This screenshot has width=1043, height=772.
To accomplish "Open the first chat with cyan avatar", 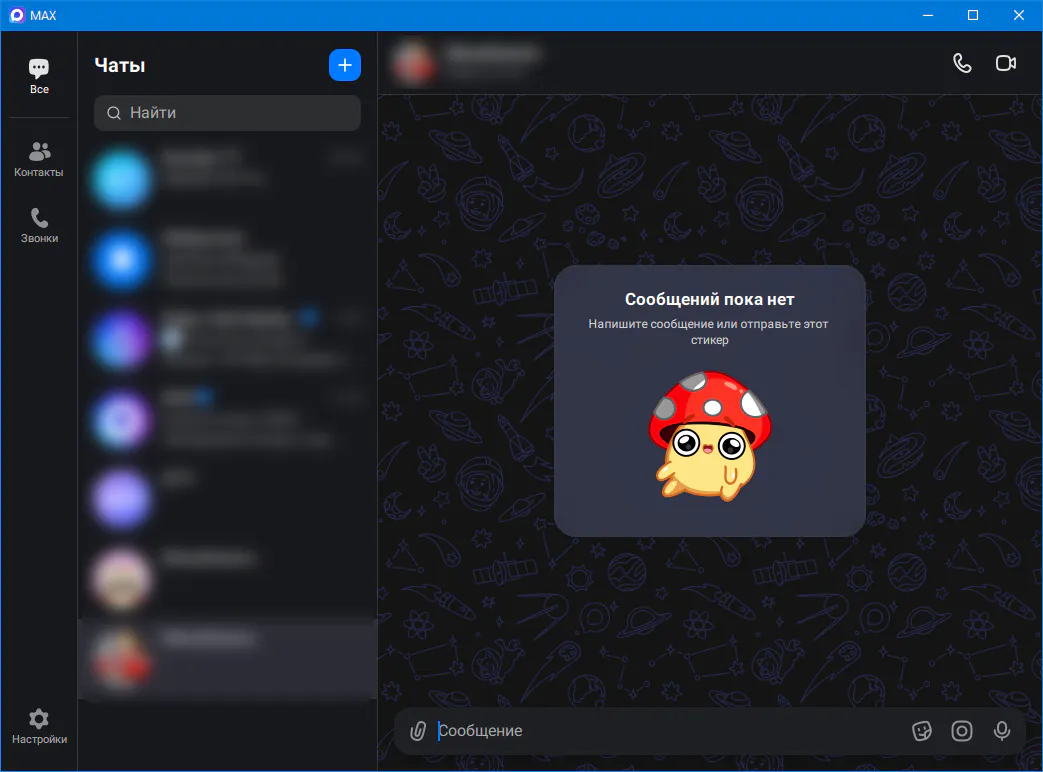I will pyautogui.click(x=227, y=180).
